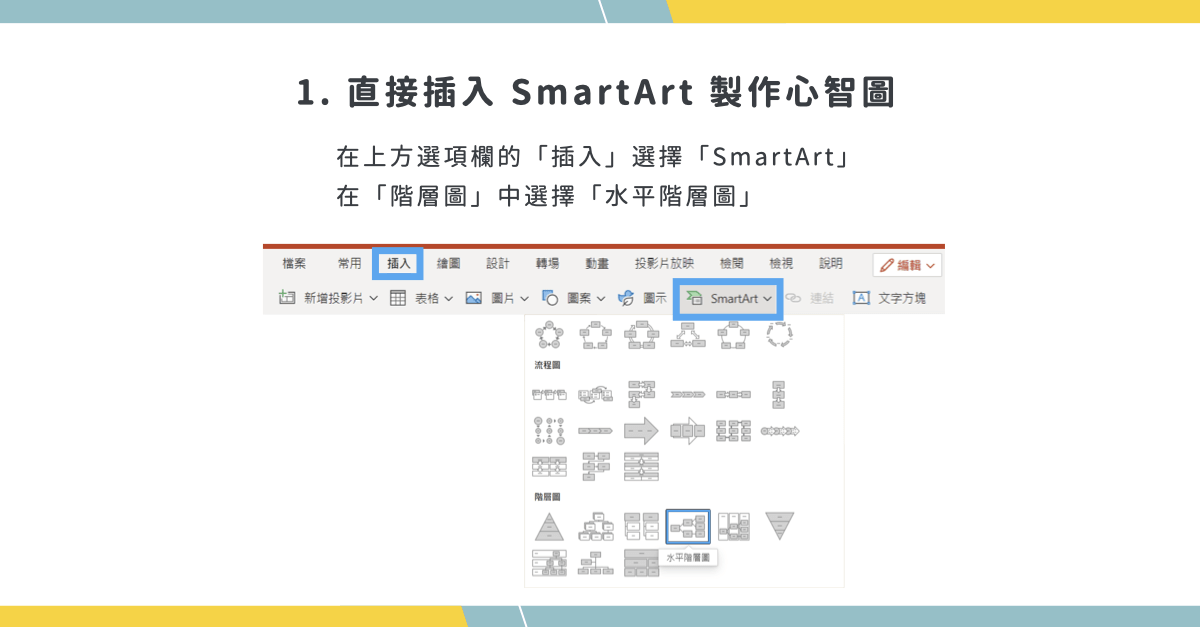Select the zig-zag bending boxes process layout
Image resolution: width=1200 pixels, height=627 pixels.
595,466
